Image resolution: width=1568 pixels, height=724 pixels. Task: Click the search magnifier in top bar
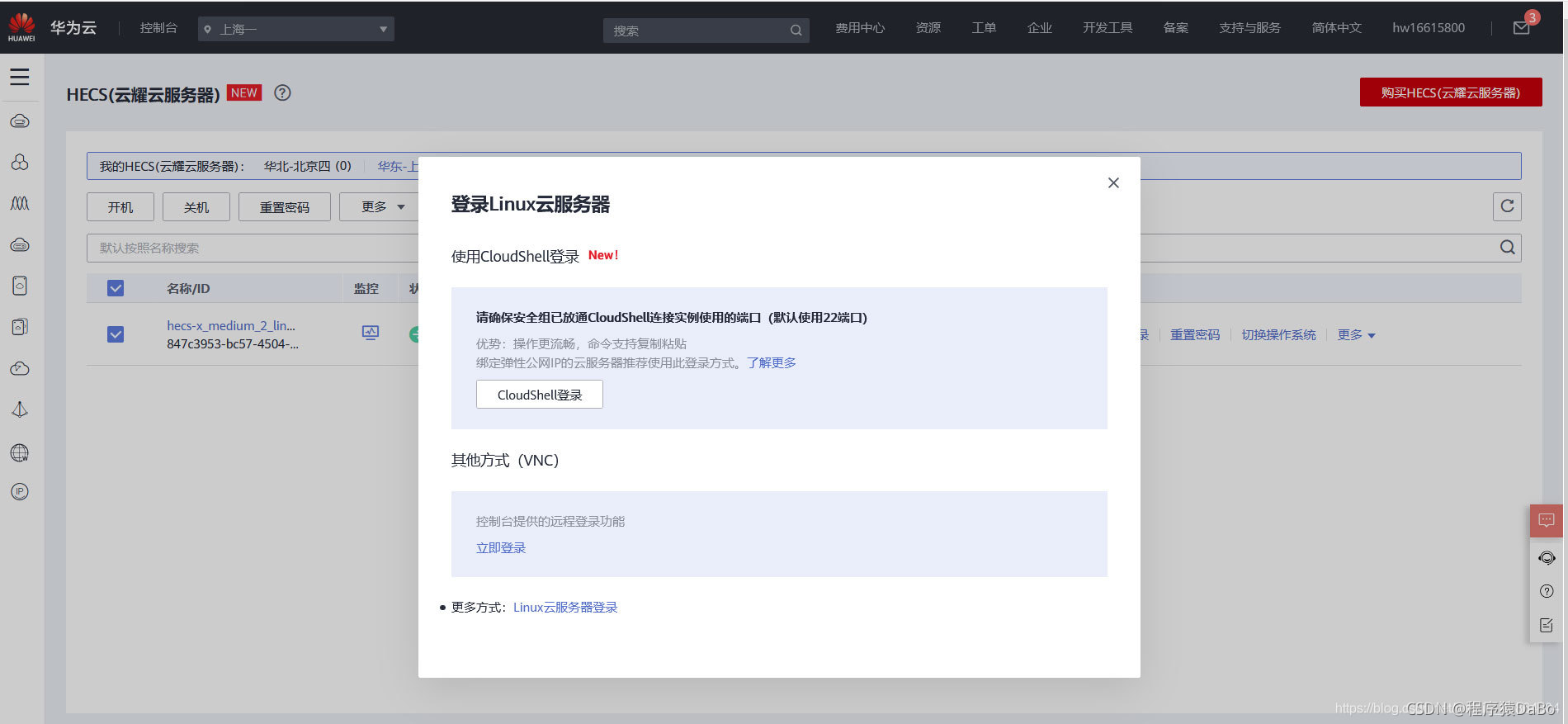click(796, 31)
